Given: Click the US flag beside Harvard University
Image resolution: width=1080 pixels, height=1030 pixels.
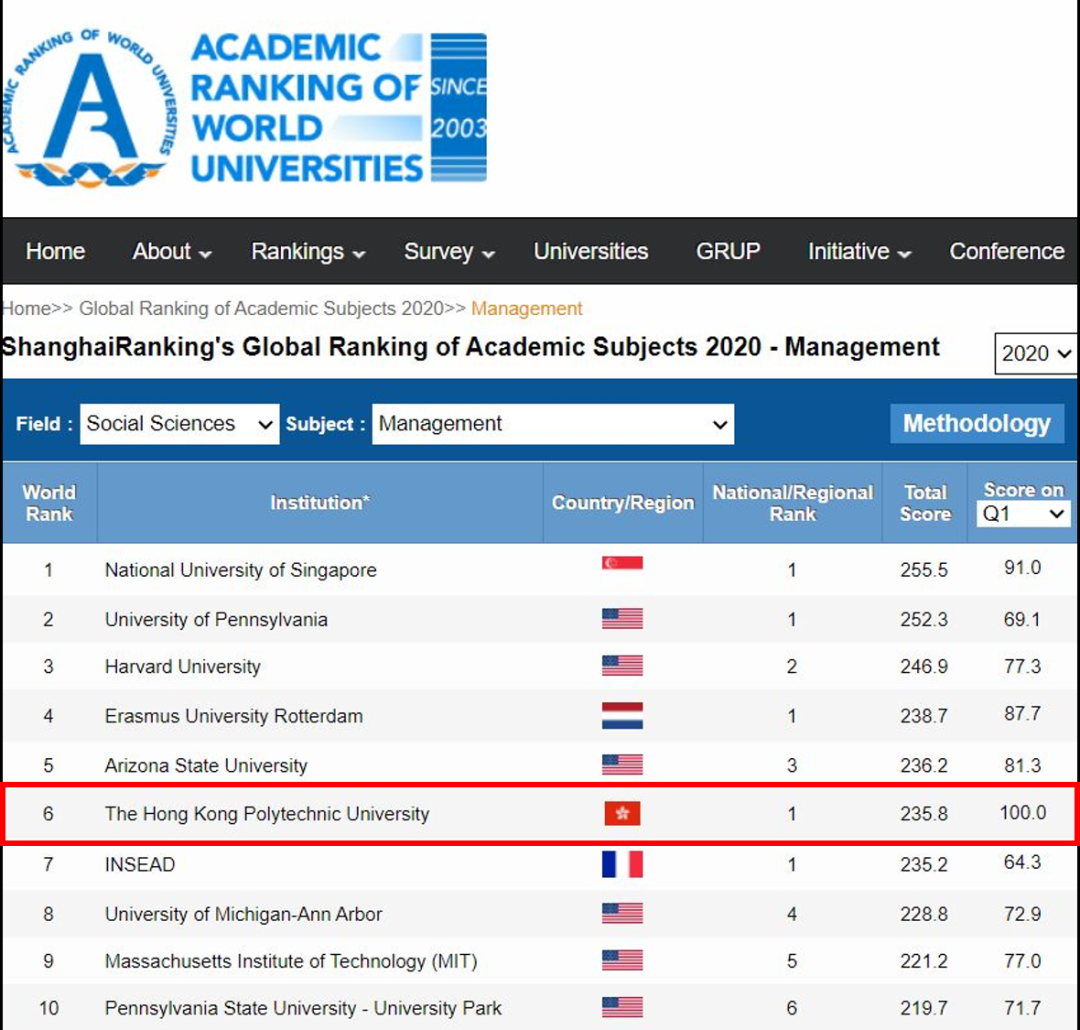Looking at the screenshot, I should click(622, 666).
